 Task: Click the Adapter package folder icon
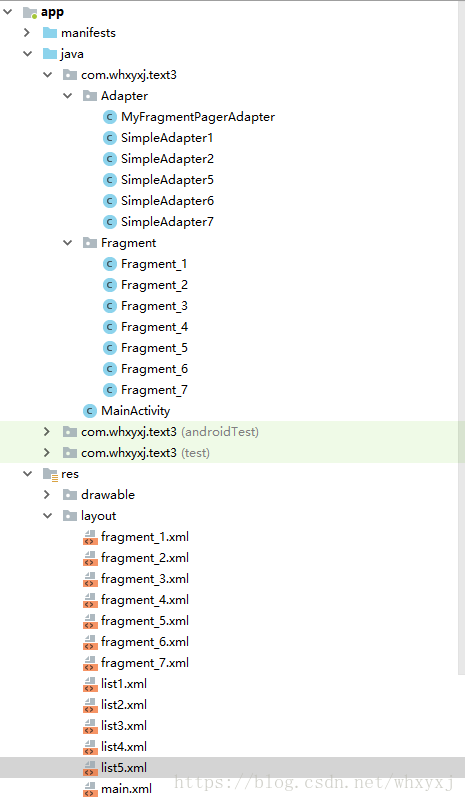(90, 96)
